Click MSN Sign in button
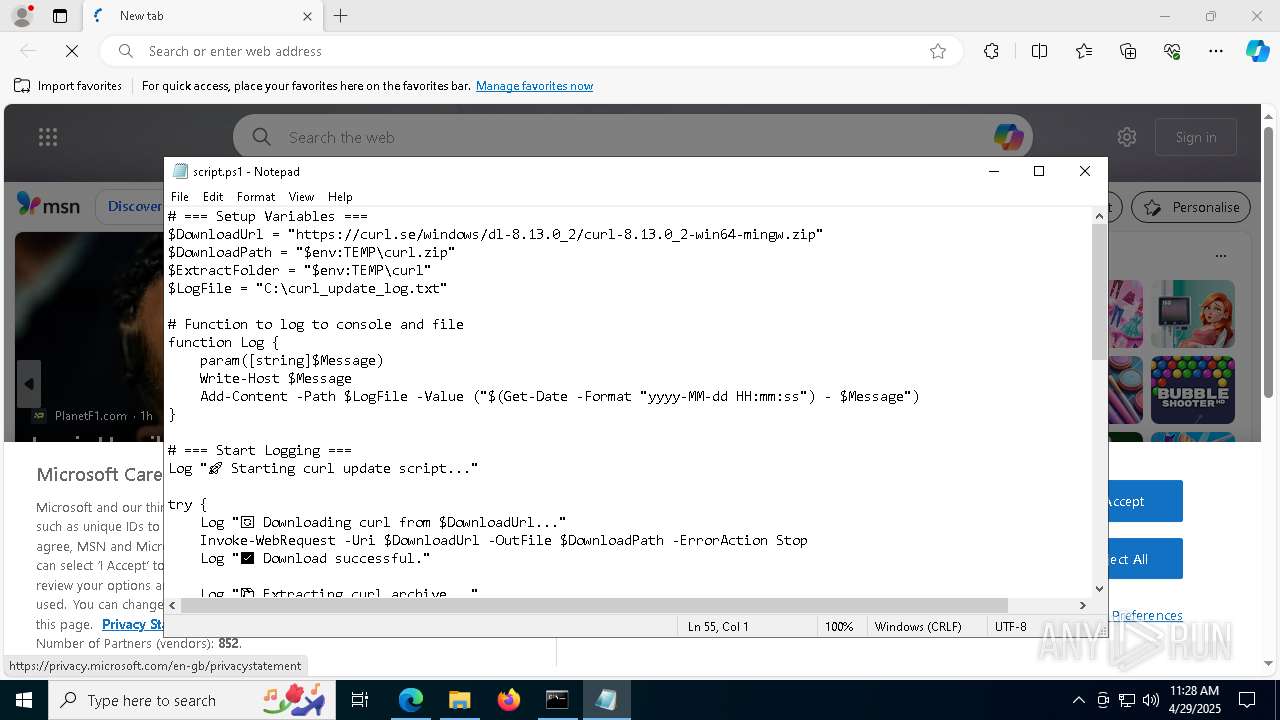1280x720 pixels. [1196, 137]
